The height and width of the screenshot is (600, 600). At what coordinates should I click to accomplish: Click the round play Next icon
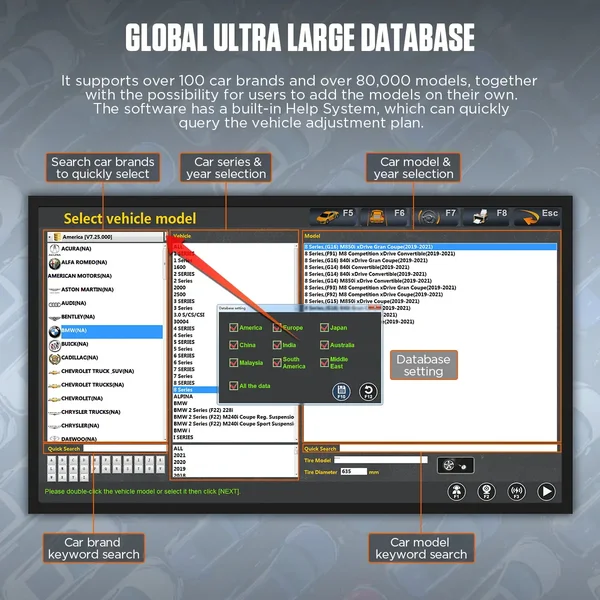546,491
